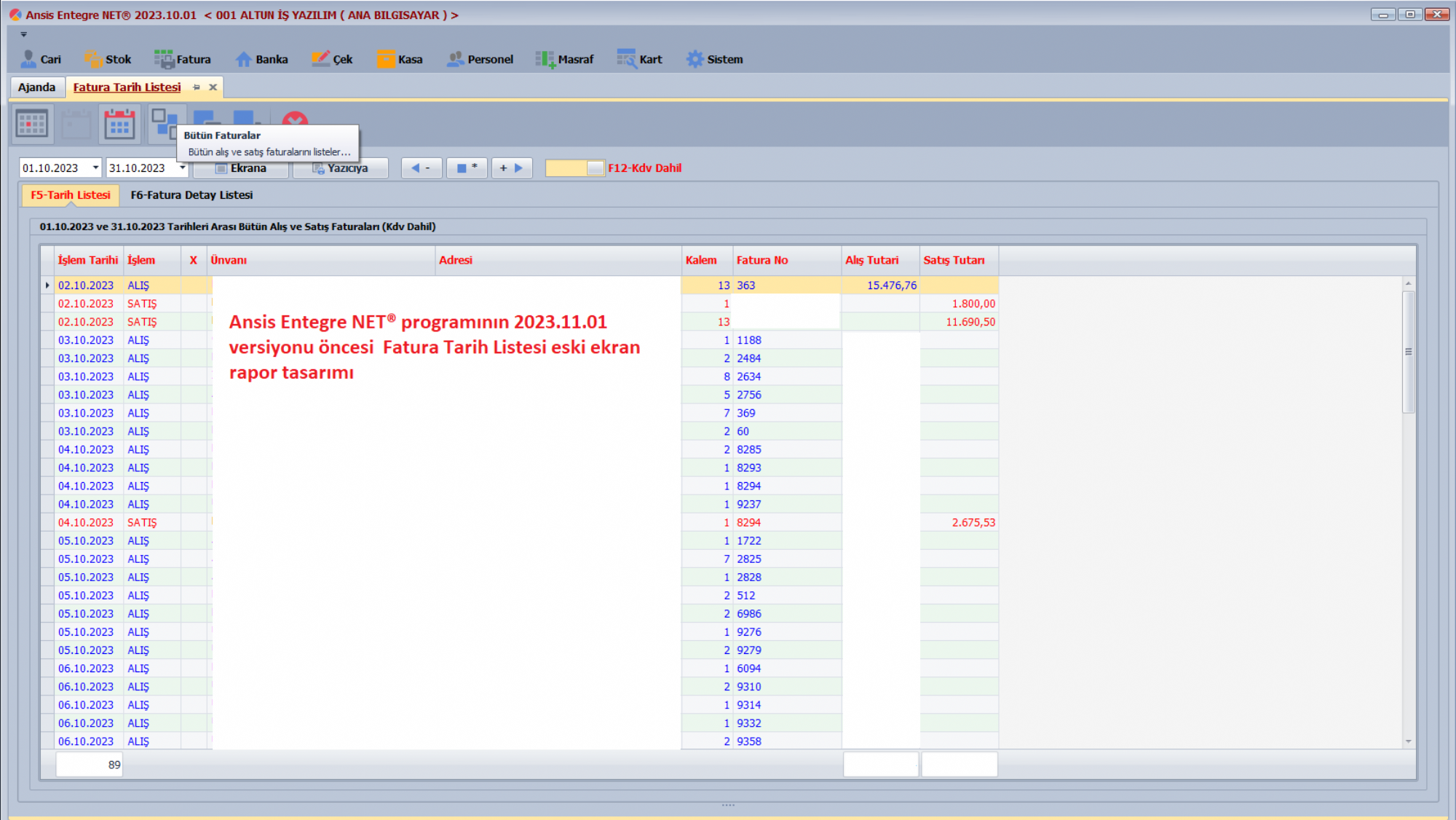Image resolution: width=1456 pixels, height=820 pixels.
Task: Click the Satış Tutarı total field at footer
Action: [x=959, y=765]
